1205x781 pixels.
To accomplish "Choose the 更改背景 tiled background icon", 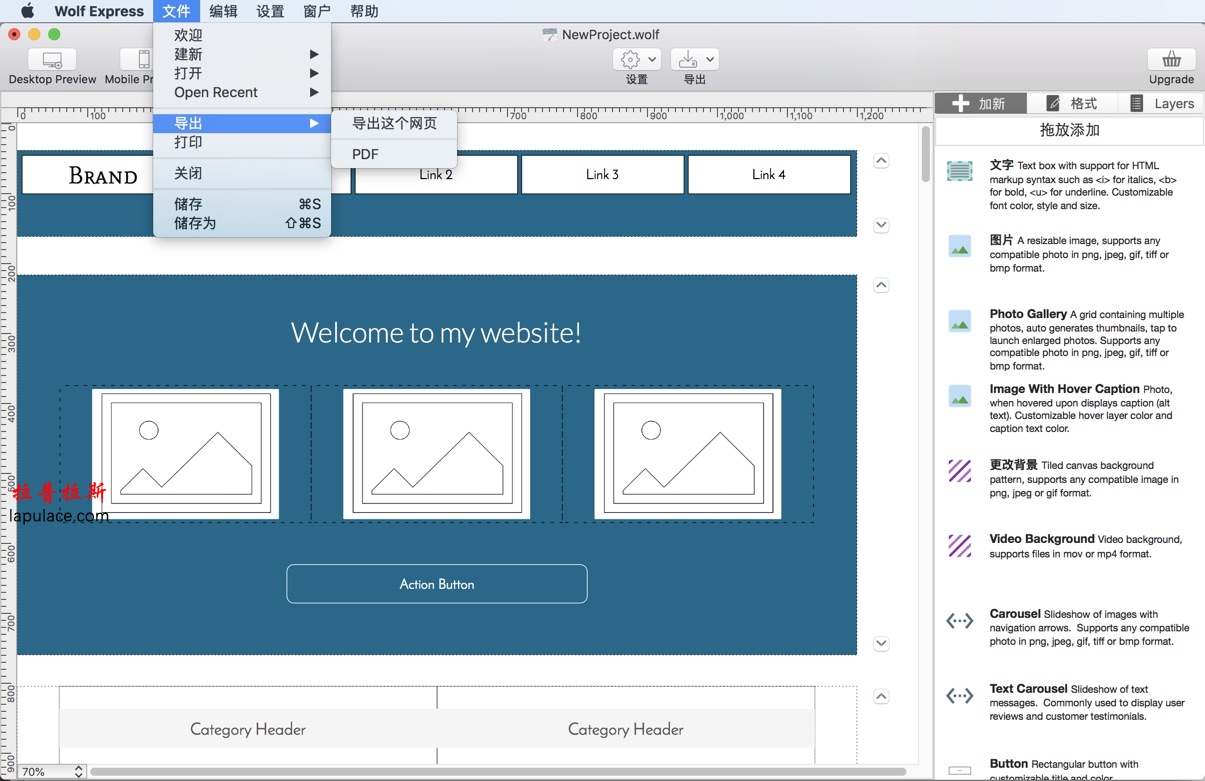I will point(959,471).
